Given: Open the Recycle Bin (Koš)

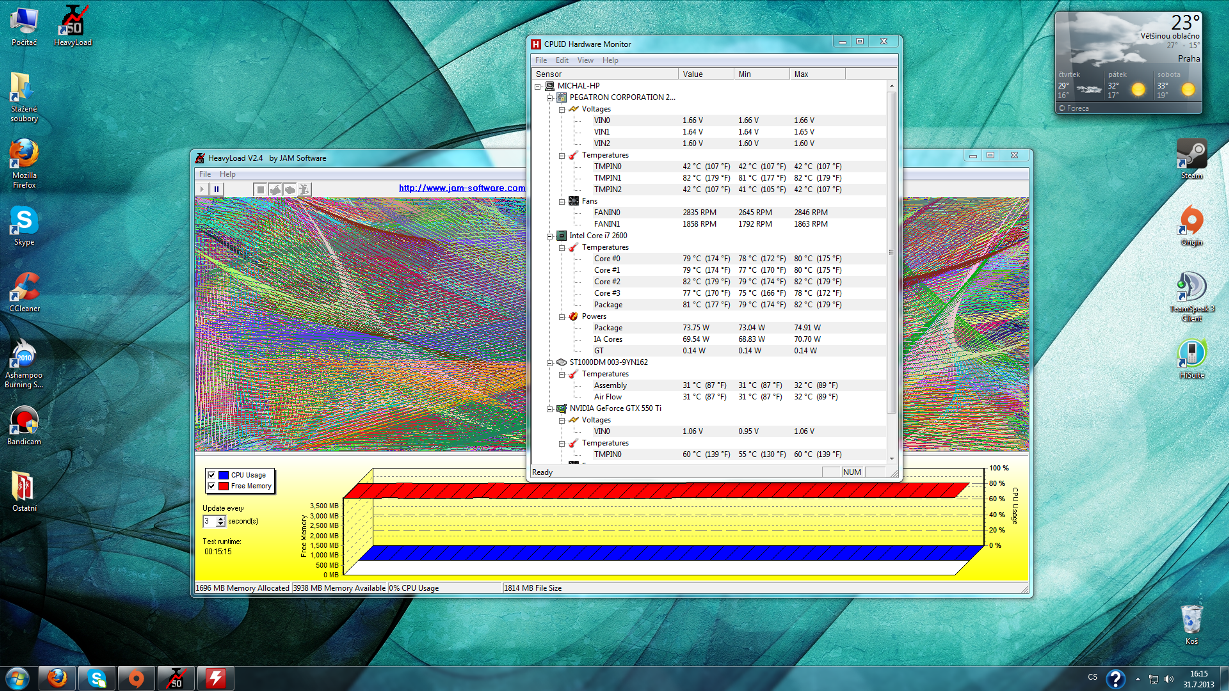Looking at the screenshot, I should click(x=1191, y=617).
